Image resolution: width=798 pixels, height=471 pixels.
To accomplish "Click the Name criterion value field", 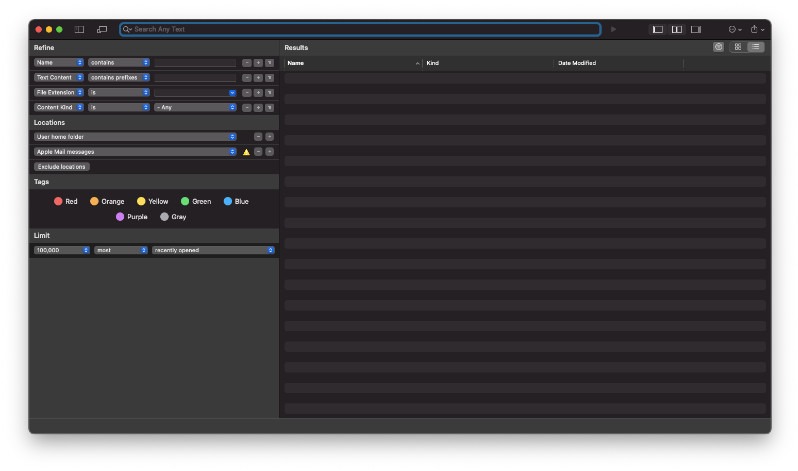I will (x=195, y=63).
